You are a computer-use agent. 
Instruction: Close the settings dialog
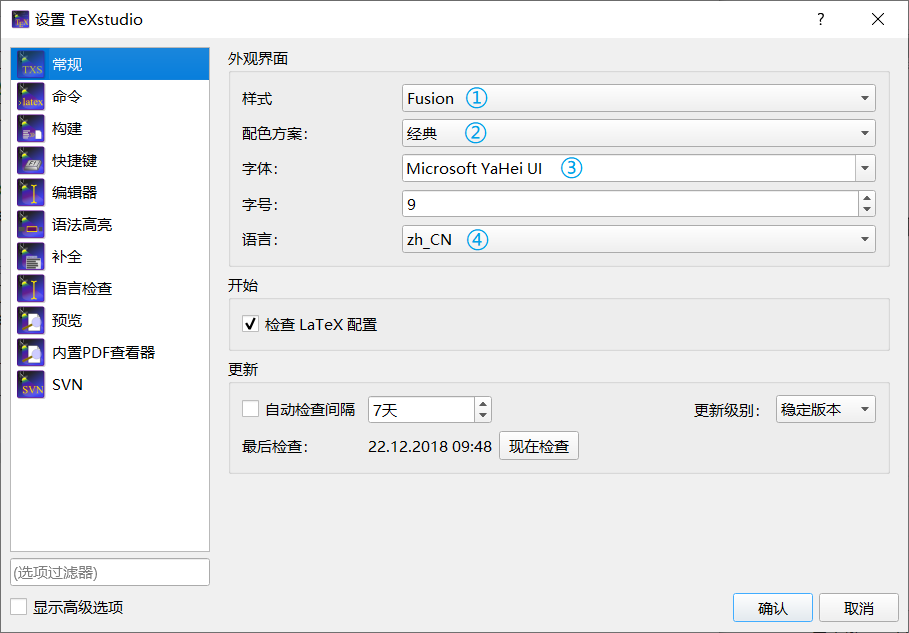point(878,19)
